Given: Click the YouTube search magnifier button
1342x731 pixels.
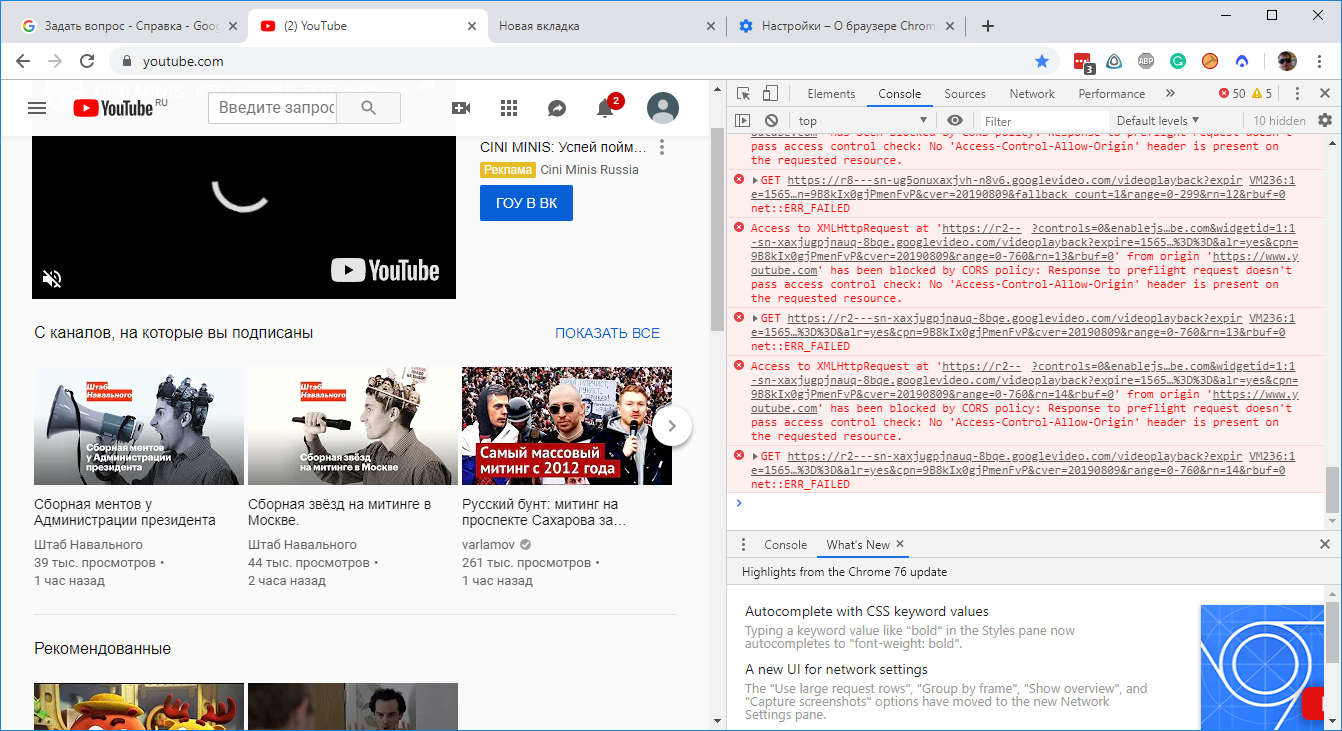Looking at the screenshot, I should (x=368, y=108).
